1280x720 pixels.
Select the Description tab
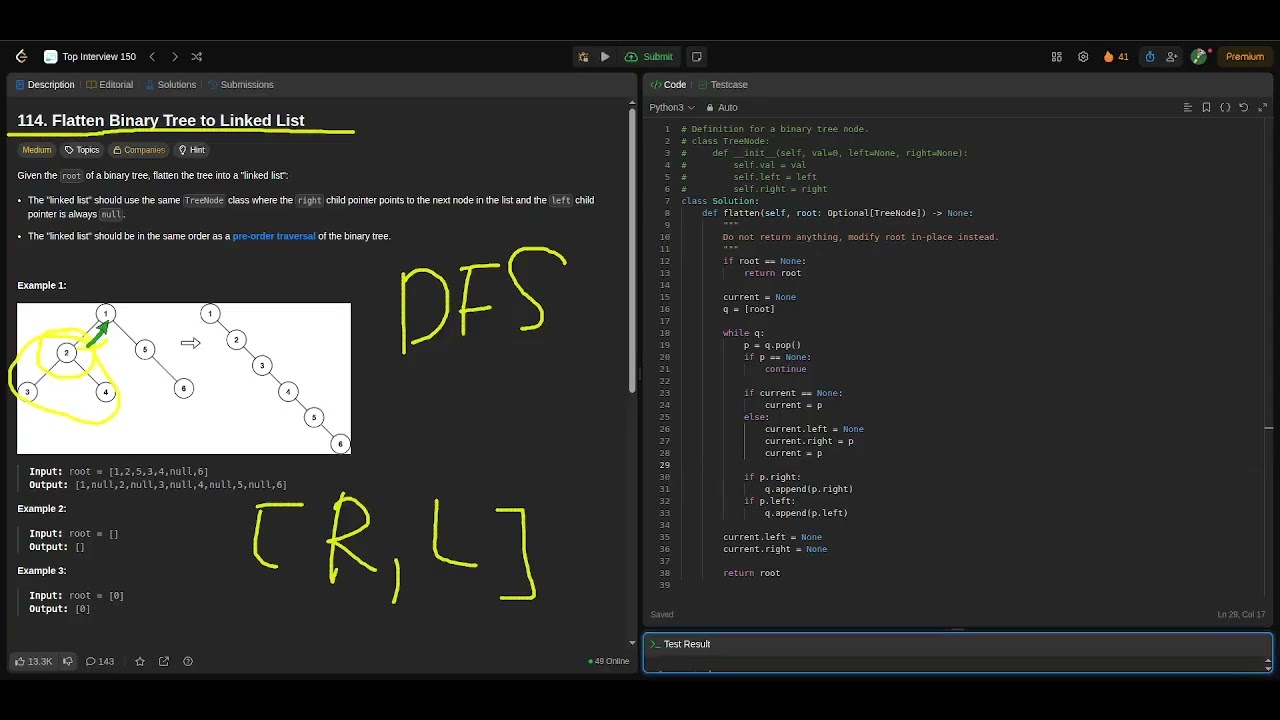(45, 85)
